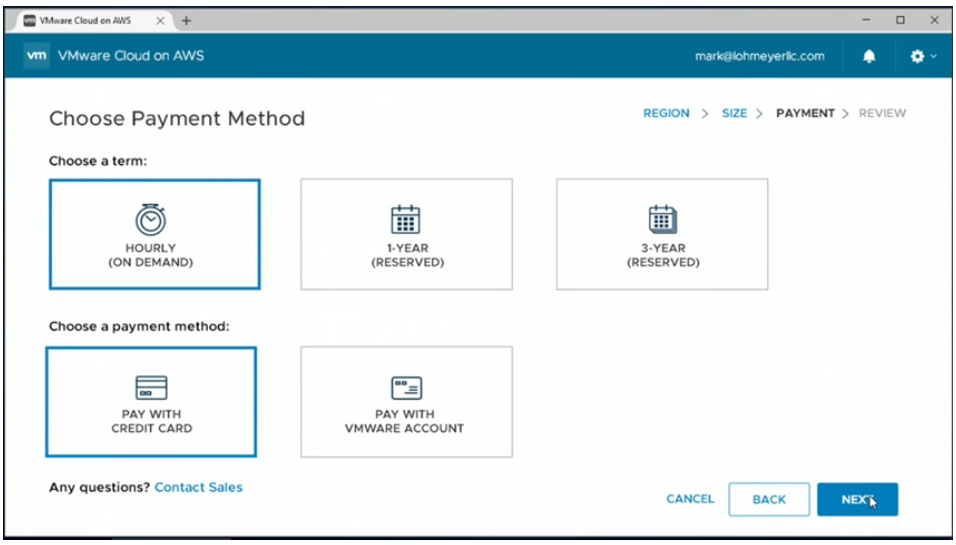956x545 pixels.
Task: Click the VMware Cloud on AWS header title
Action: click(130, 56)
